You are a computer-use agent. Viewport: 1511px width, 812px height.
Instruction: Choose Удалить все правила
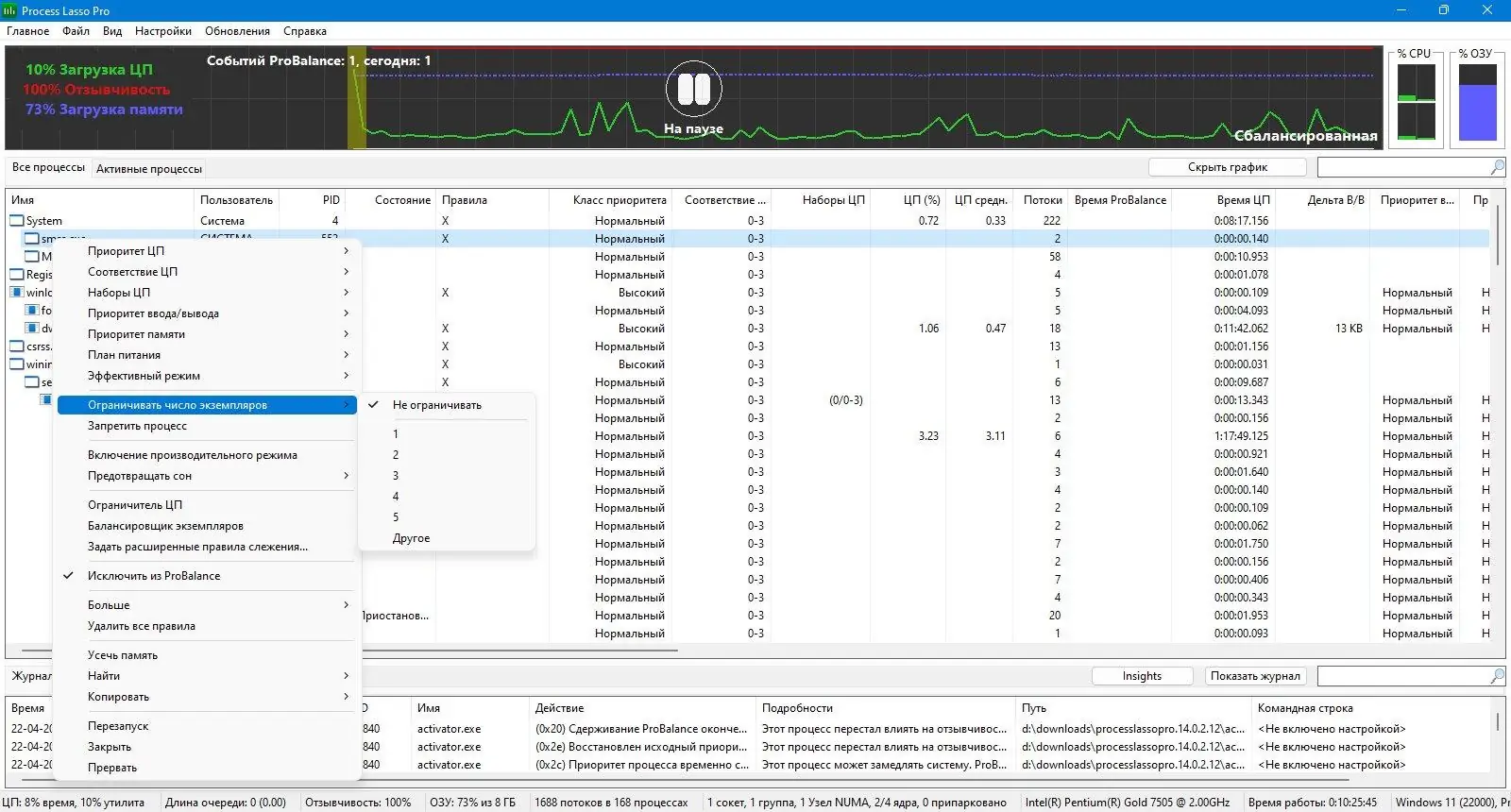[x=207, y=626]
